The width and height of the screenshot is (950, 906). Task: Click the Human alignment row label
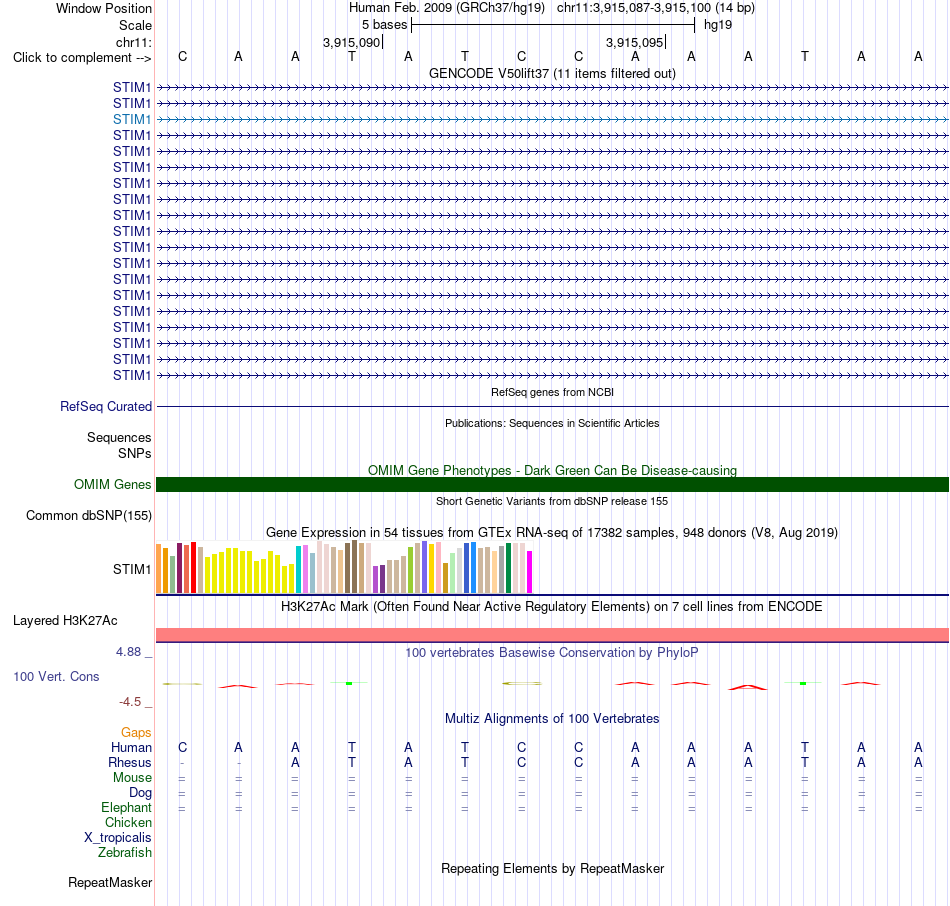(x=131, y=747)
